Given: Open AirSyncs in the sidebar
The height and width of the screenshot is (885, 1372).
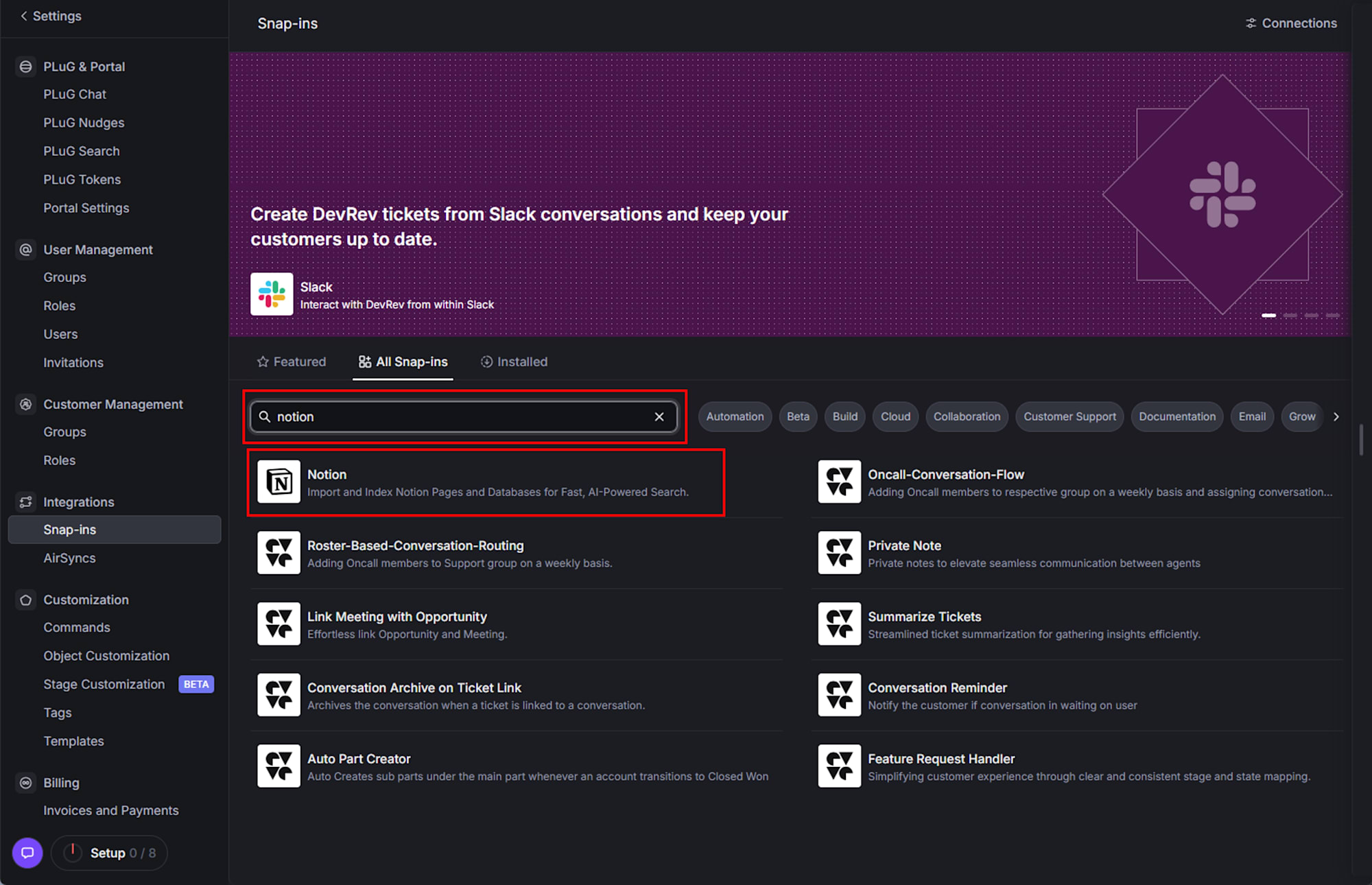Looking at the screenshot, I should pos(69,558).
